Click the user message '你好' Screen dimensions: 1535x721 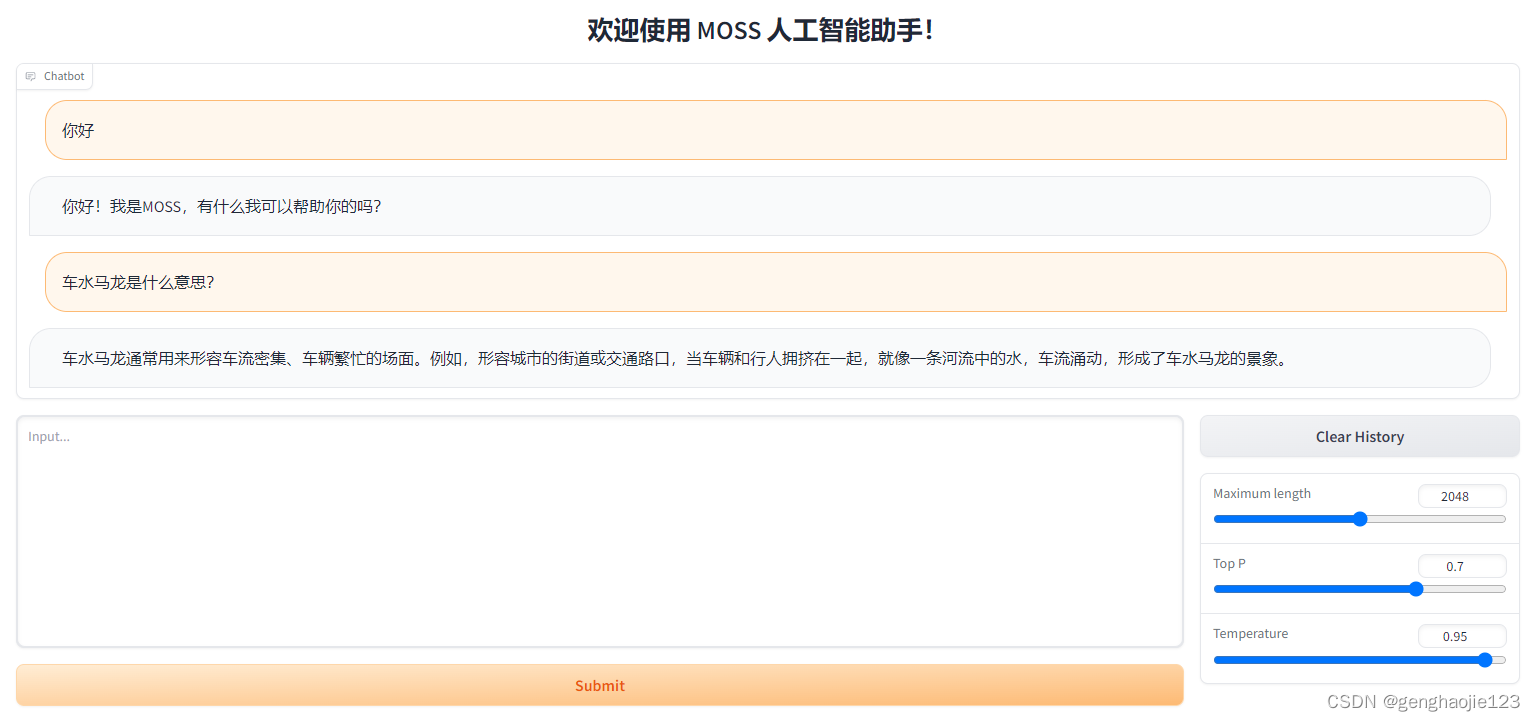(775, 130)
